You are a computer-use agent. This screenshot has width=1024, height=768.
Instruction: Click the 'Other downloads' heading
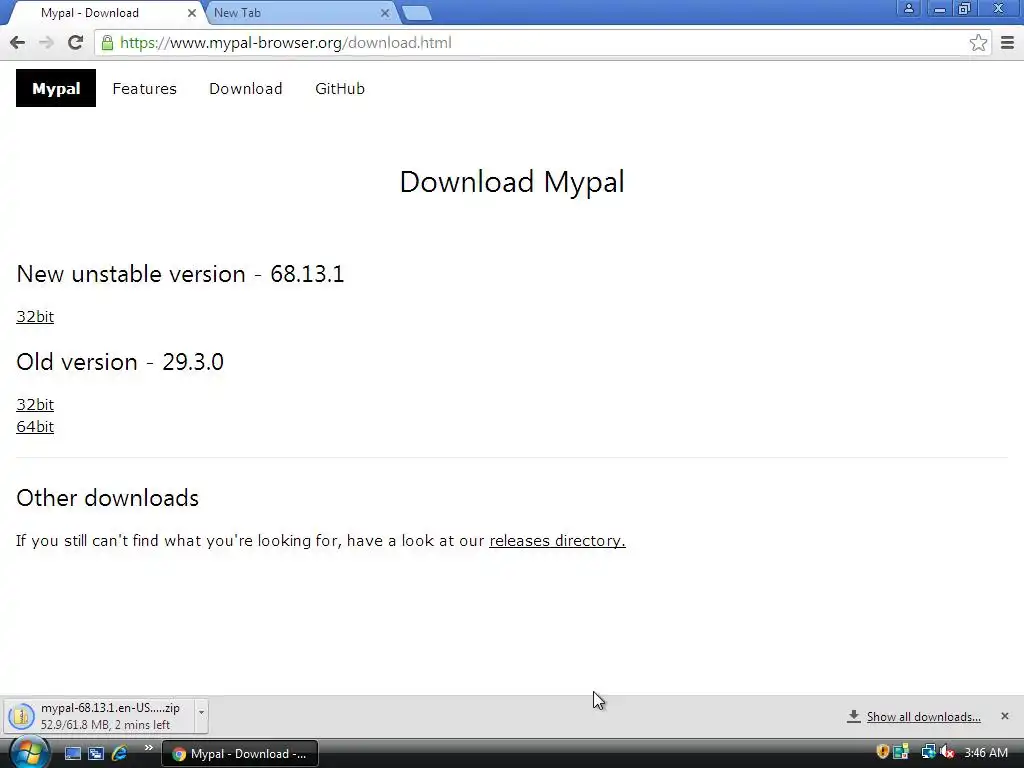click(x=108, y=498)
